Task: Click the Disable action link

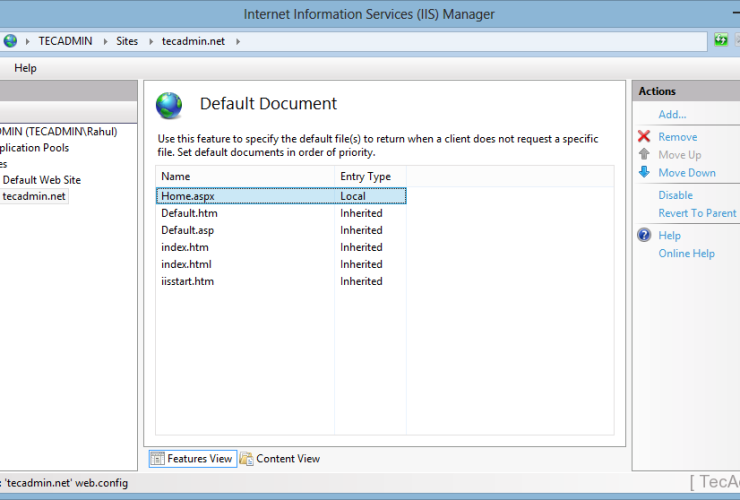Action: pos(675,196)
